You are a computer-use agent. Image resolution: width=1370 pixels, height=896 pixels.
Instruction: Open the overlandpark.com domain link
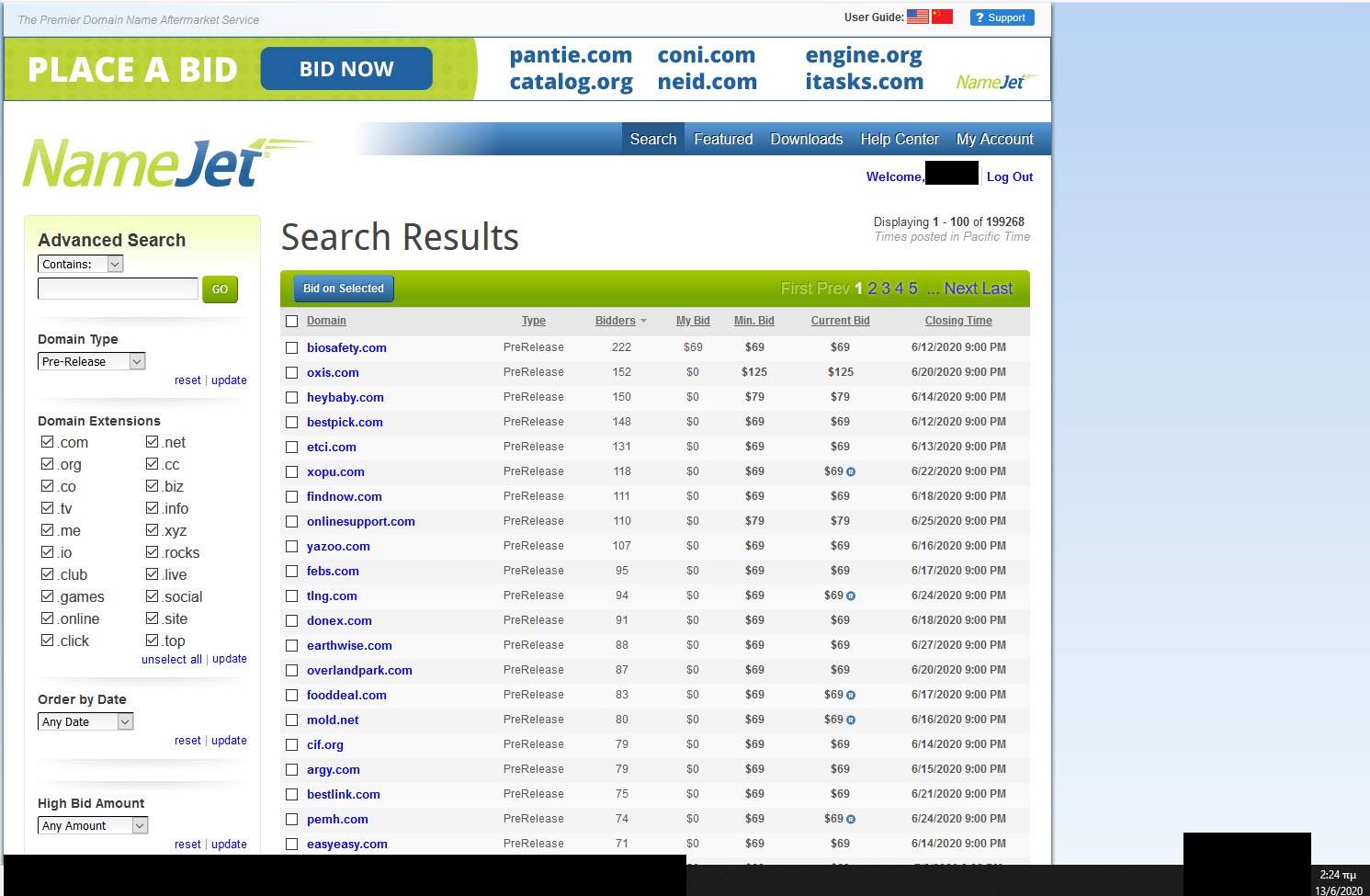(359, 670)
